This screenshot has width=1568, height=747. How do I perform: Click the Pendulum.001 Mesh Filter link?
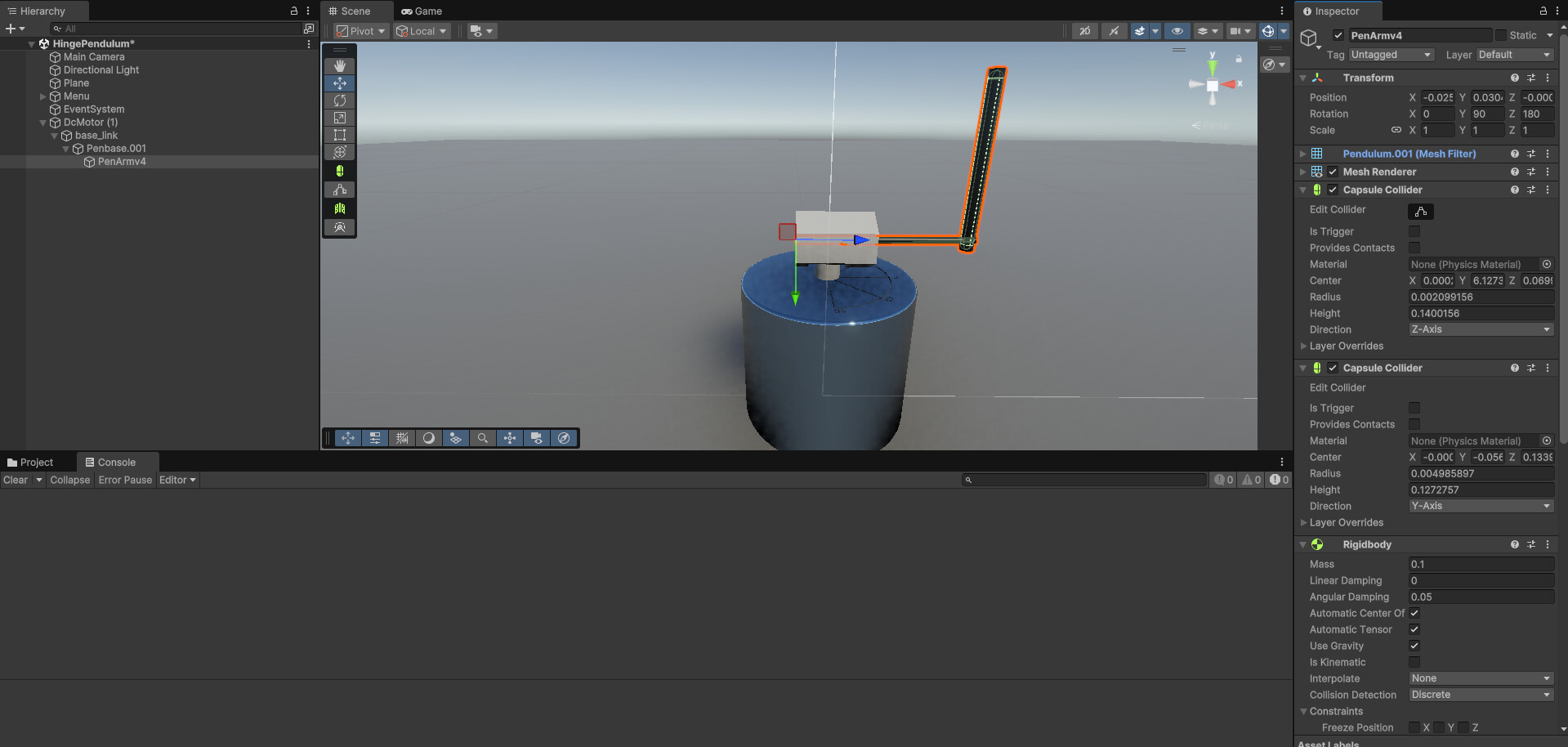(x=1409, y=154)
